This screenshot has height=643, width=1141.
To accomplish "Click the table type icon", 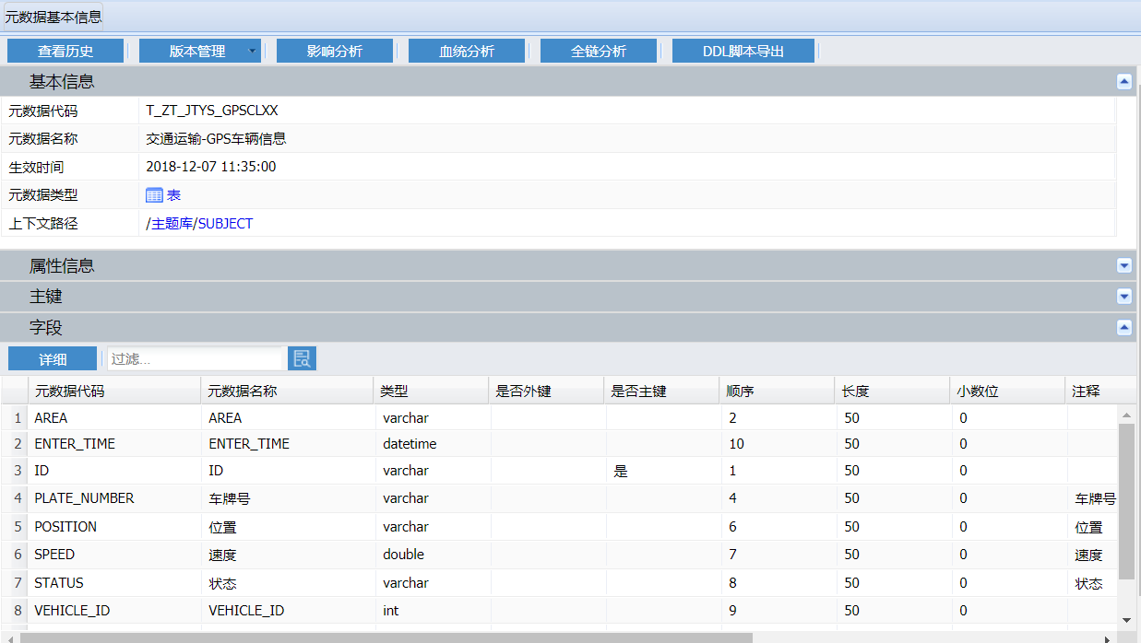I will click(154, 196).
